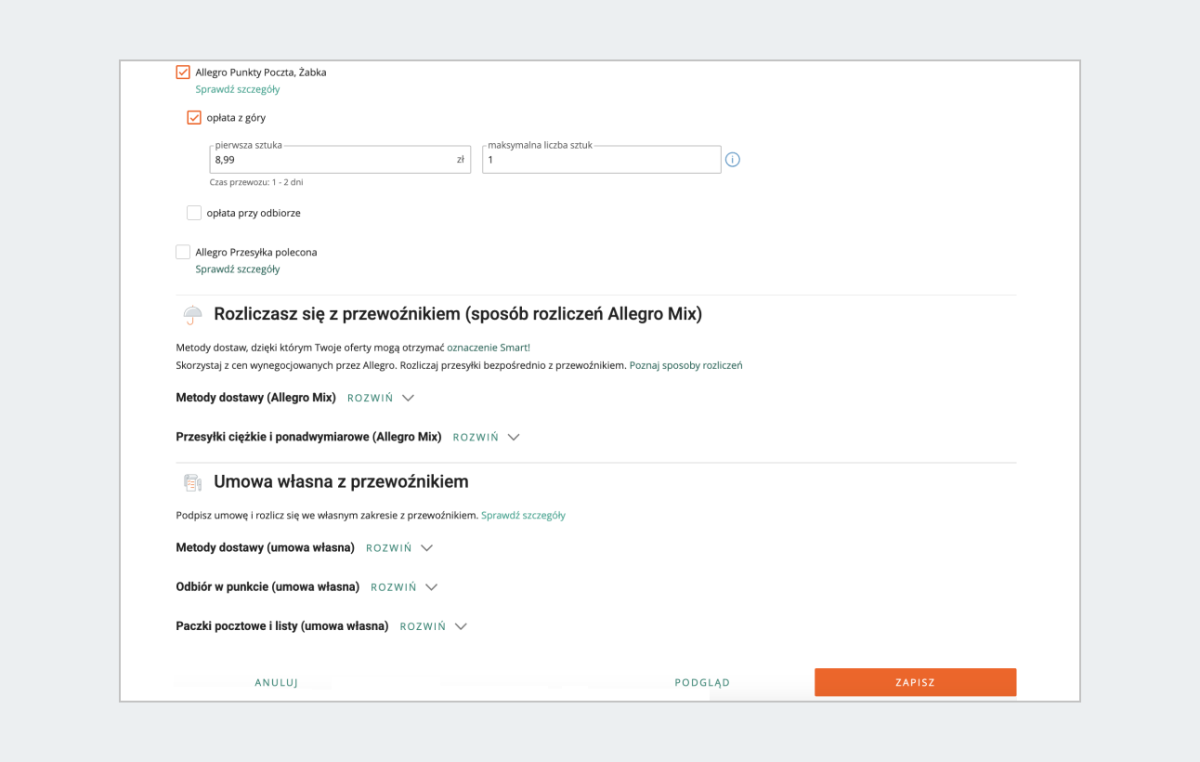Follow the oznaczenie Smart! link
The image size is (1200, 762).
[x=489, y=347]
